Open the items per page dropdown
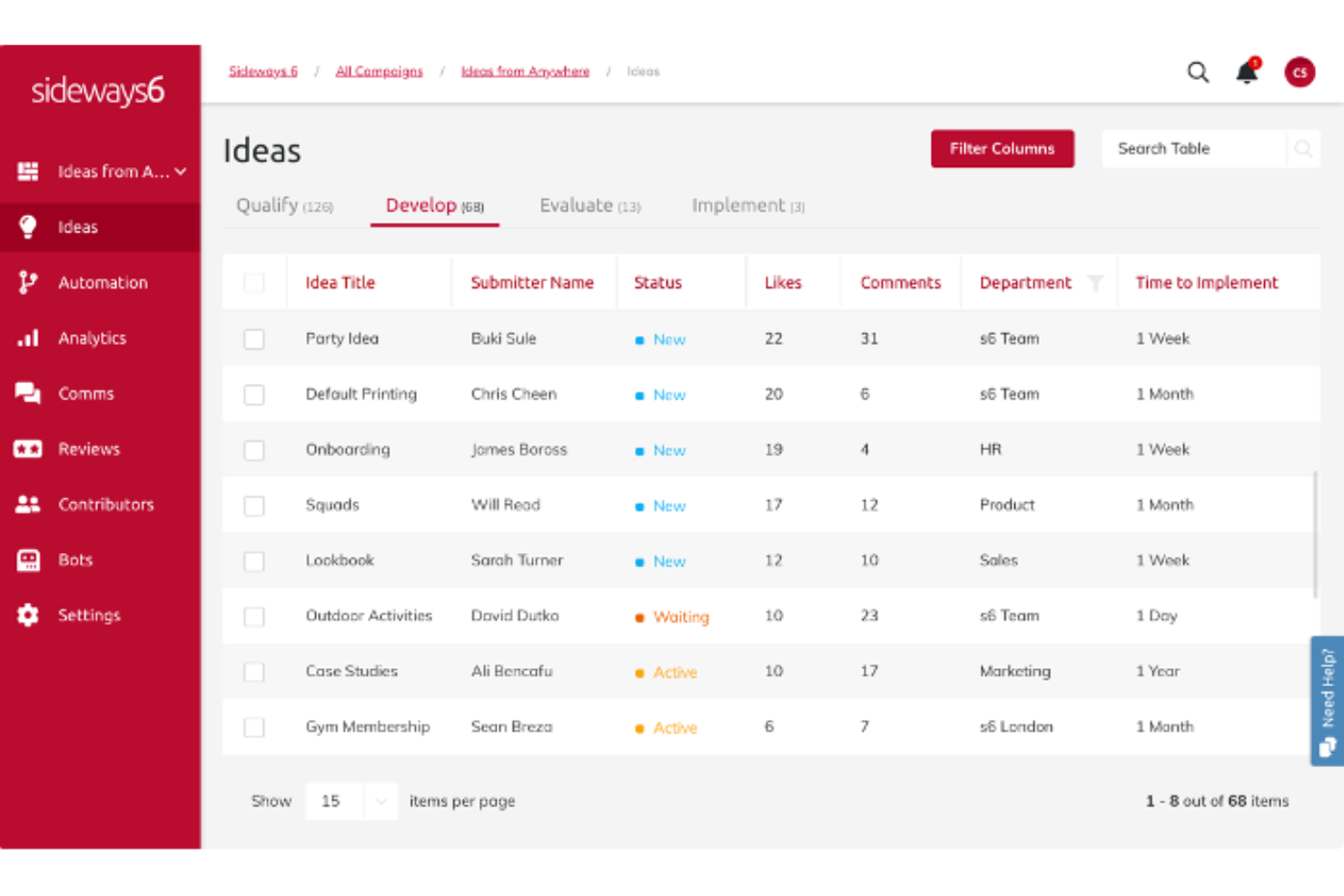 coord(351,801)
